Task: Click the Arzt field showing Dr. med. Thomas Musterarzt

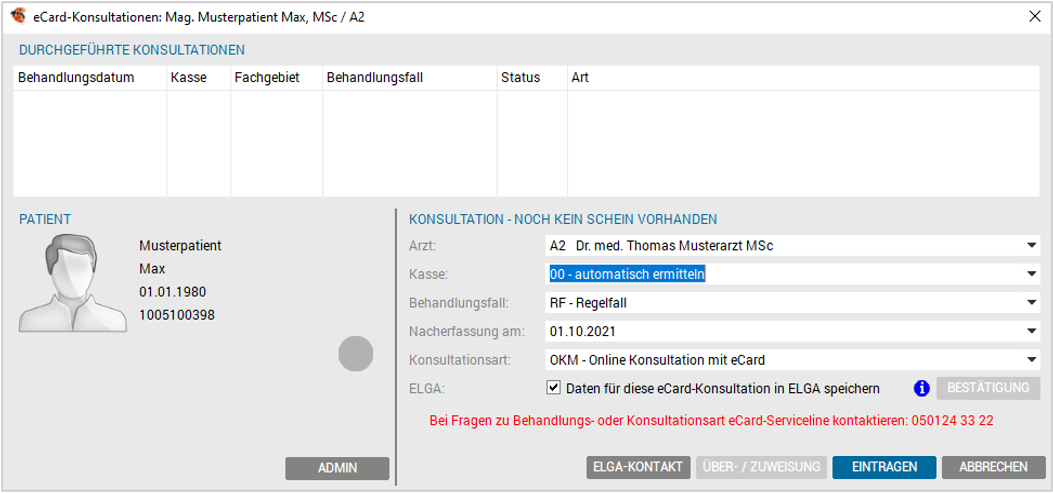Action: point(792,246)
